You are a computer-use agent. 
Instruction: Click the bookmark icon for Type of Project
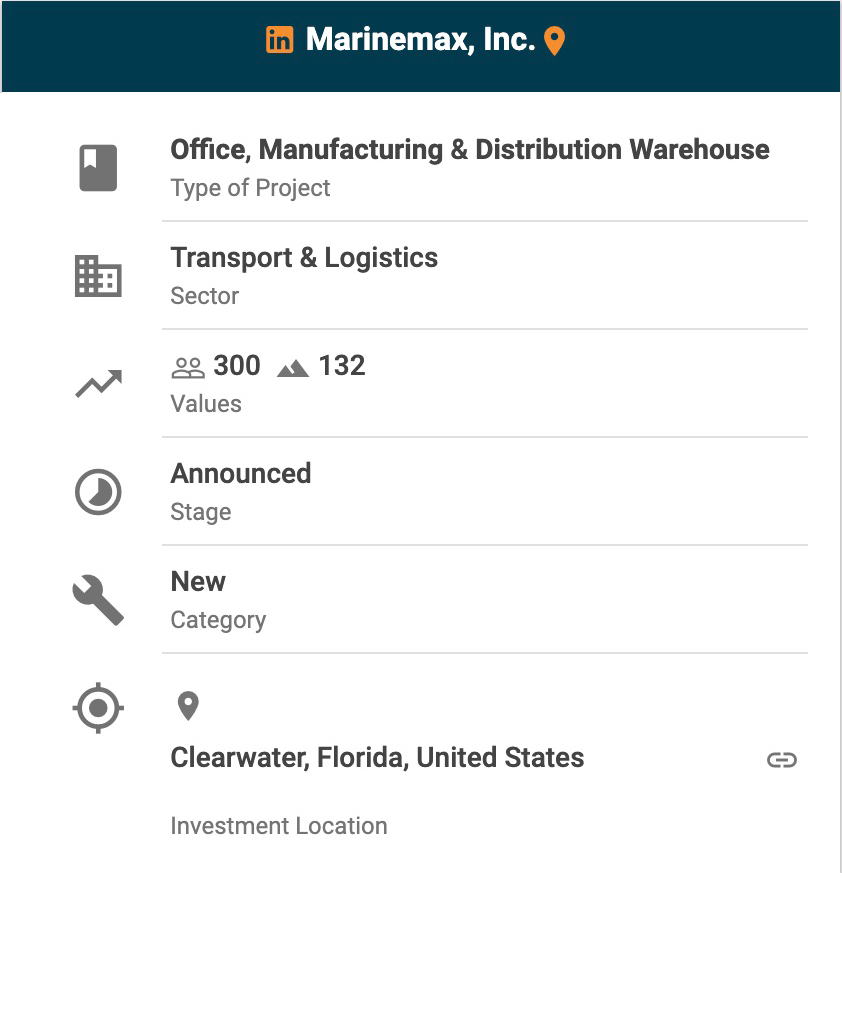tap(98, 167)
